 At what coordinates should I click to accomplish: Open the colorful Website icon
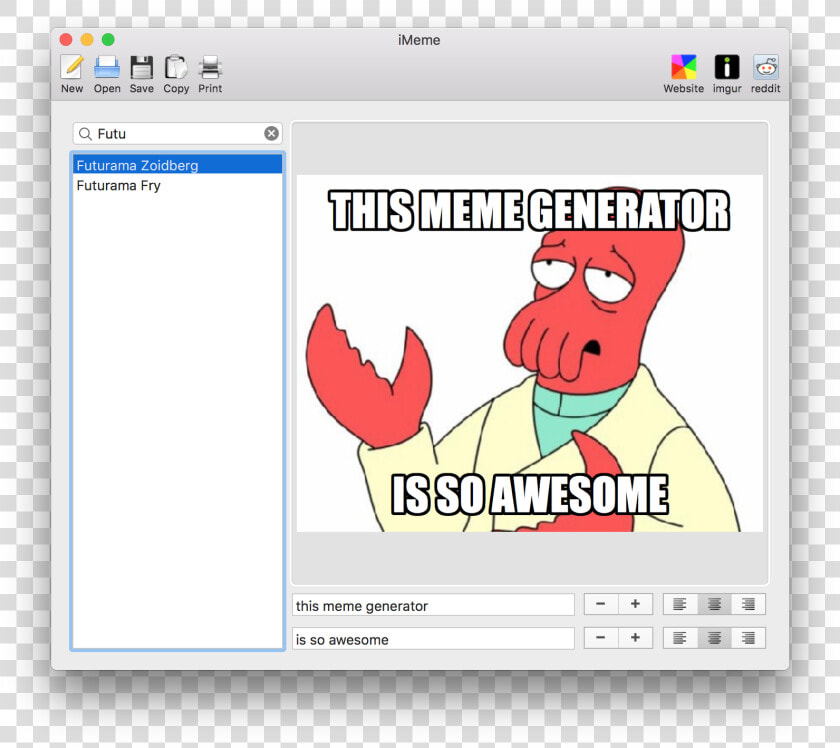click(x=684, y=67)
